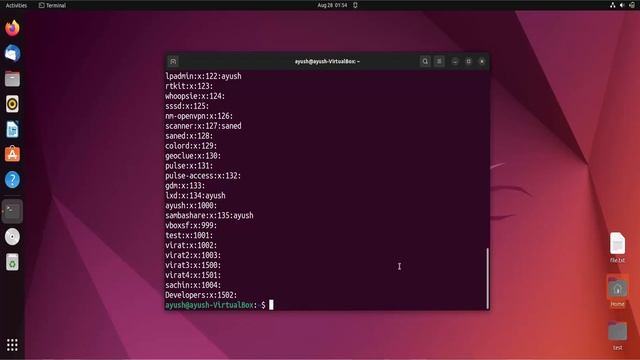Viewport: 640px width, 360px height.
Task: Open Firefox from the dock
Action: 12,28
